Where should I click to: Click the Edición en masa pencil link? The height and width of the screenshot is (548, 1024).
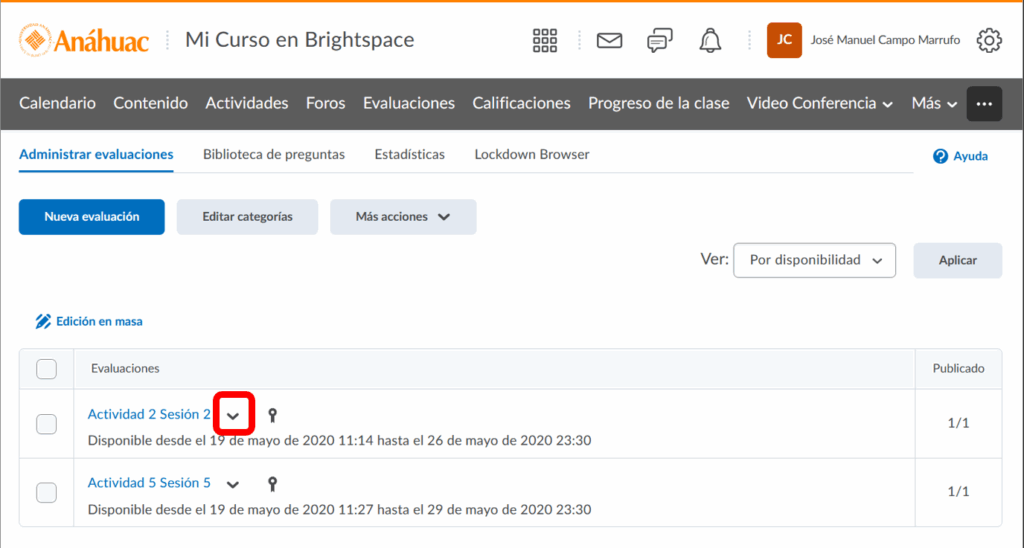(89, 322)
